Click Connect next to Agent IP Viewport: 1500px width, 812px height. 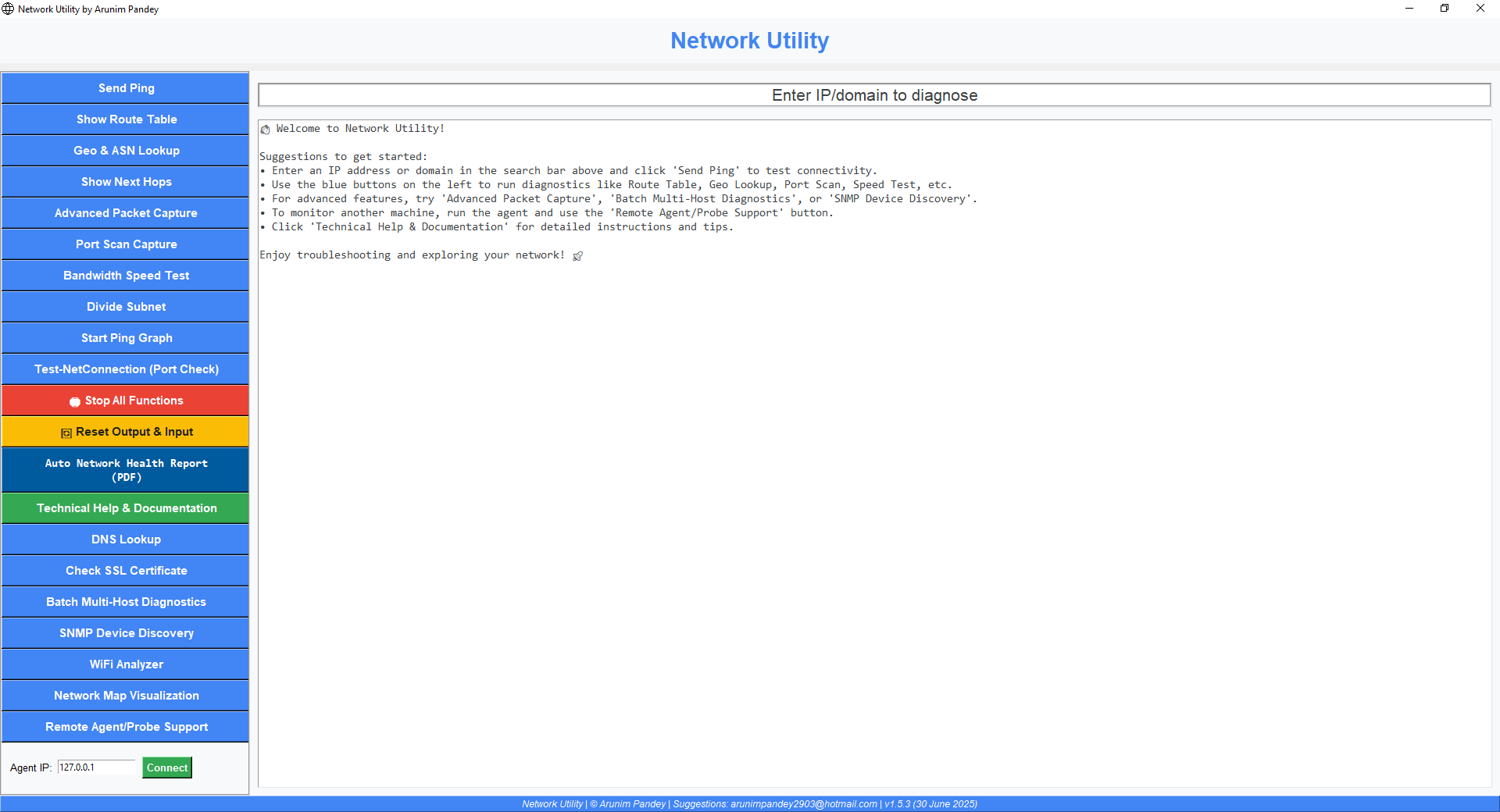click(166, 767)
